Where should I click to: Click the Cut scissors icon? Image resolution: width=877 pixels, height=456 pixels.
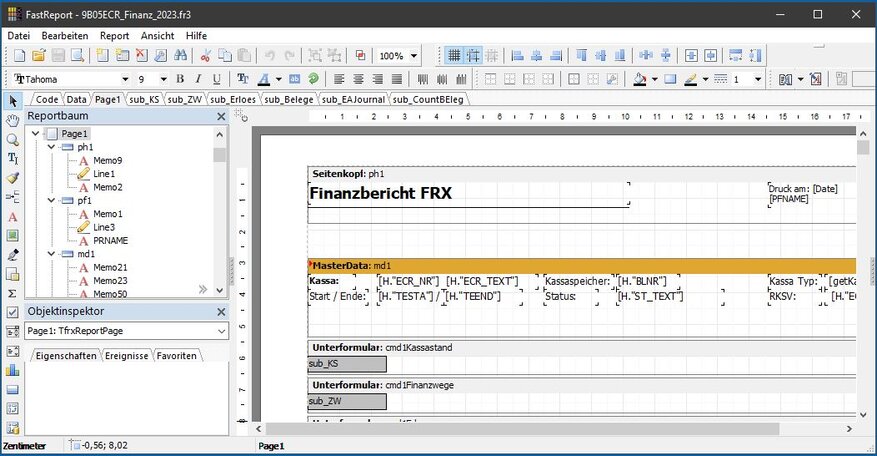click(206, 56)
